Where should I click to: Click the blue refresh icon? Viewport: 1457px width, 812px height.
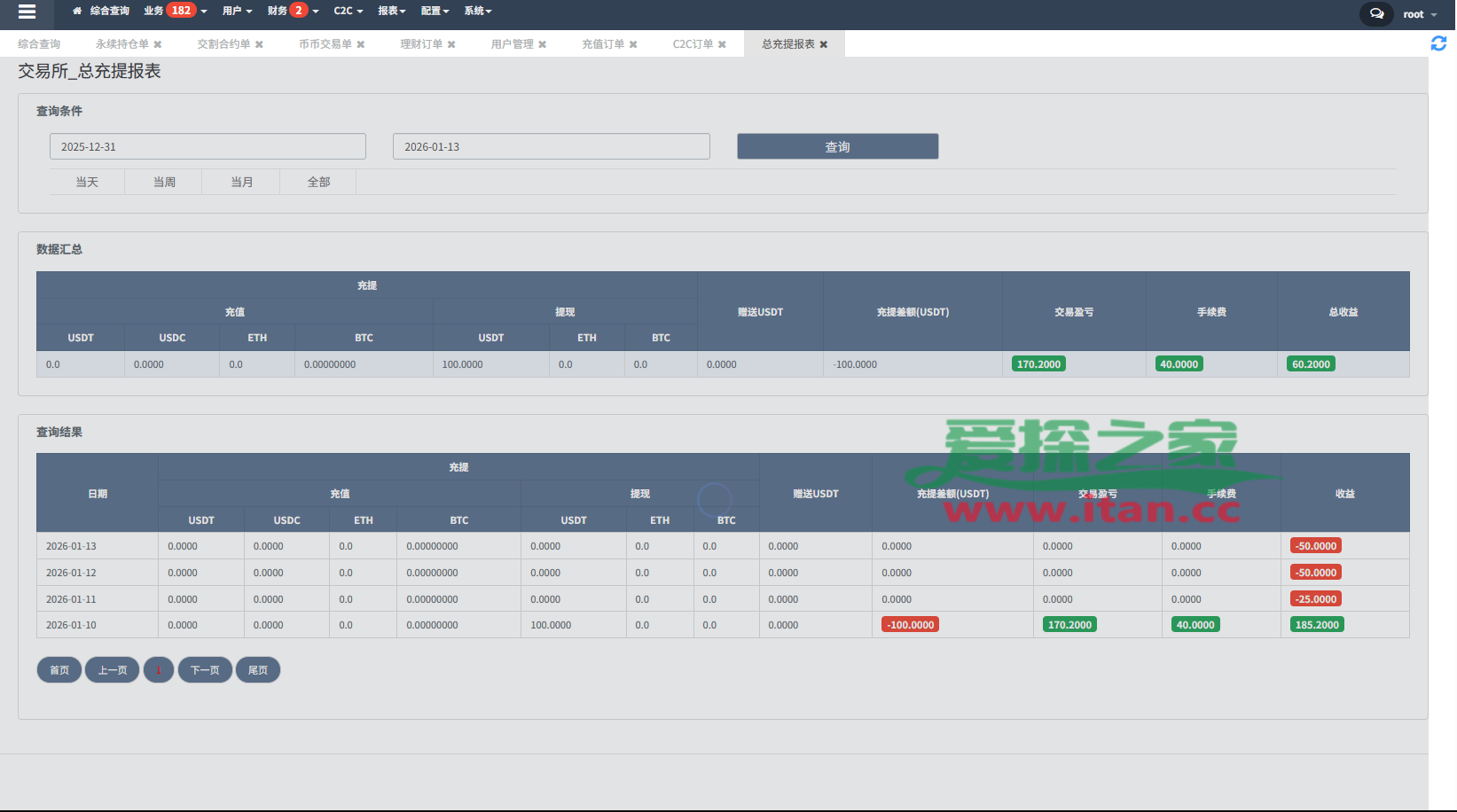tap(1438, 43)
